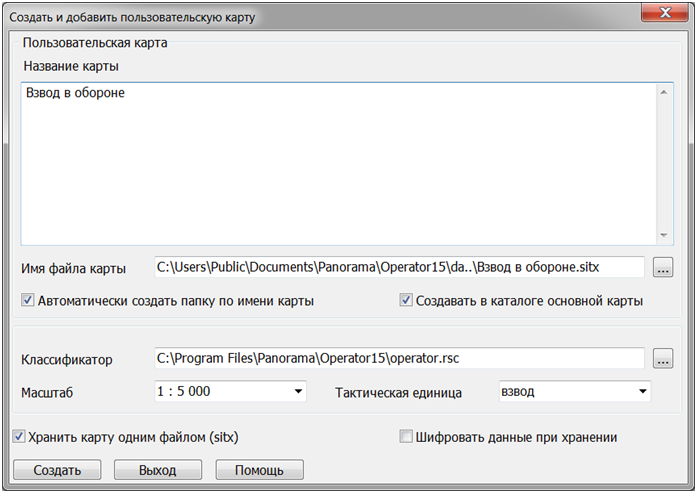Viewport: 697px width, 493px height.
Task: Click the map name text area
Action: [347, 164]
